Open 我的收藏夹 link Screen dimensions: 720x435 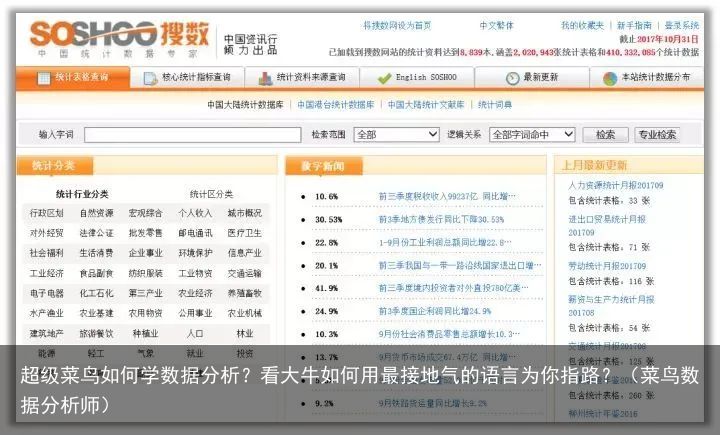click(582, 26)
